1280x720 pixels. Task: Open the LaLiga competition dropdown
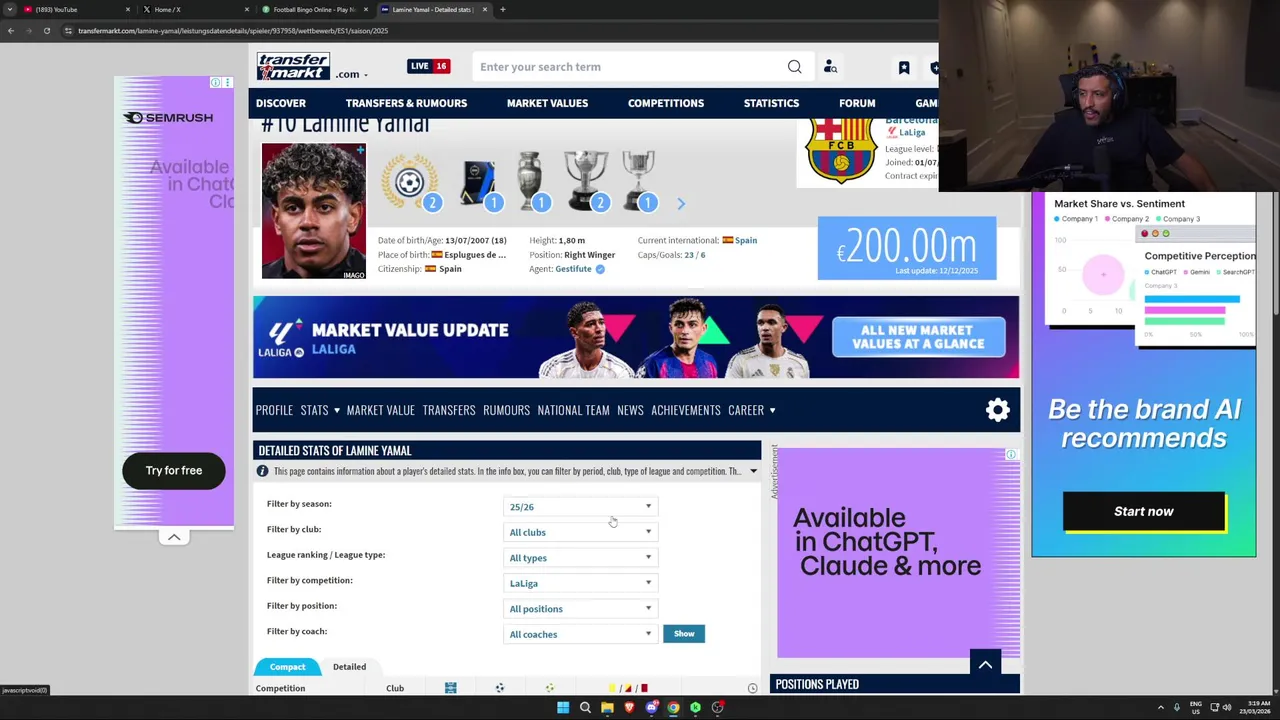[580, 583]
